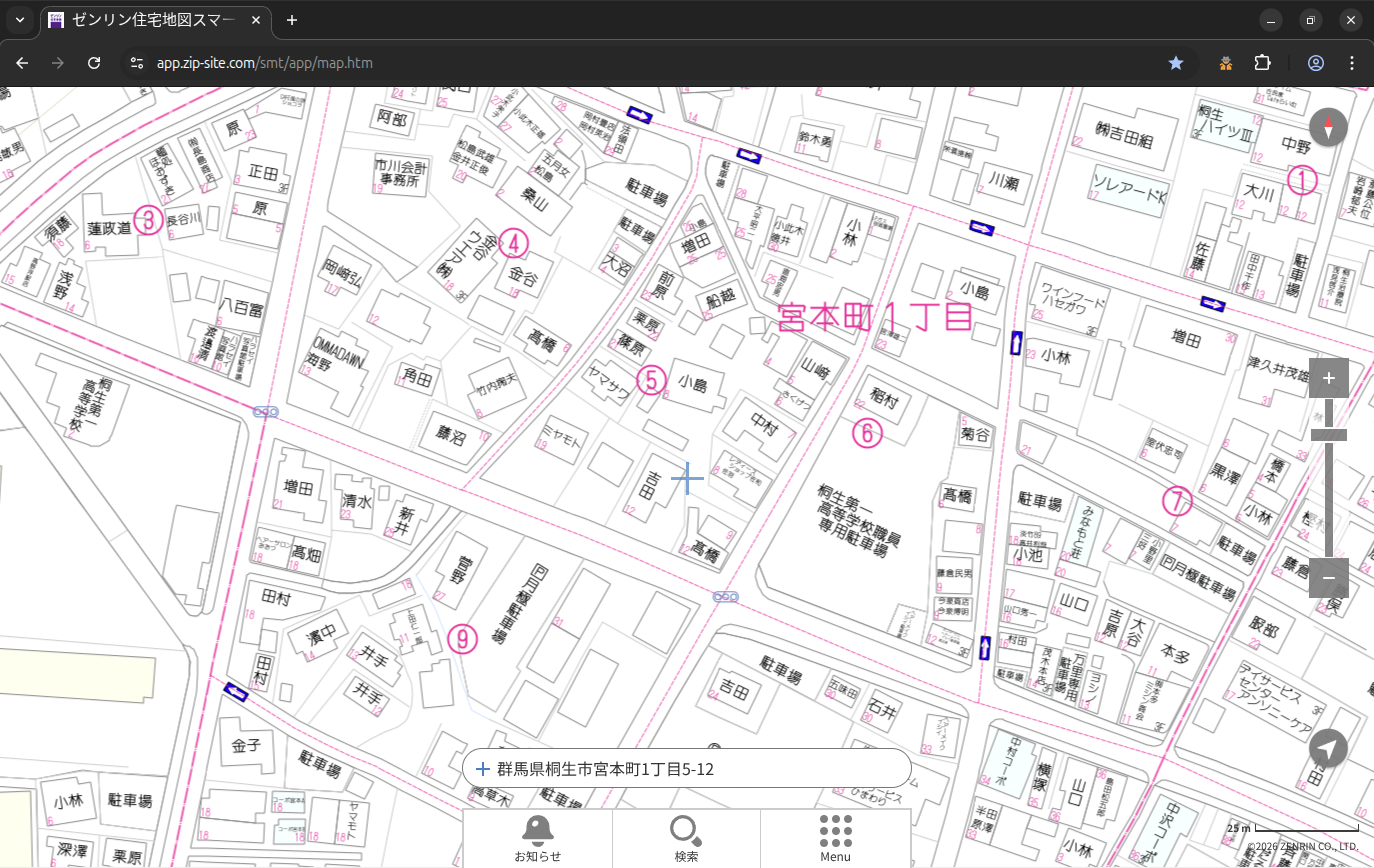Click circled block number 9 on map
Image resolution: width=1374 pixels, height=868 pixels.
462,638
